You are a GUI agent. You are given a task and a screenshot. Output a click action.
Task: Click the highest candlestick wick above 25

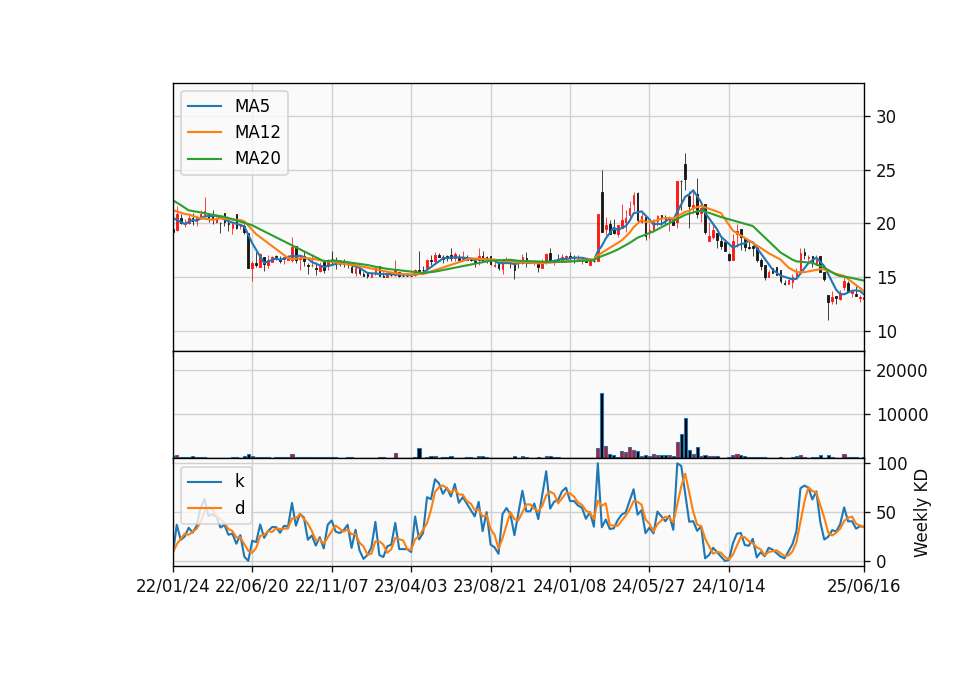pos(686,159)
